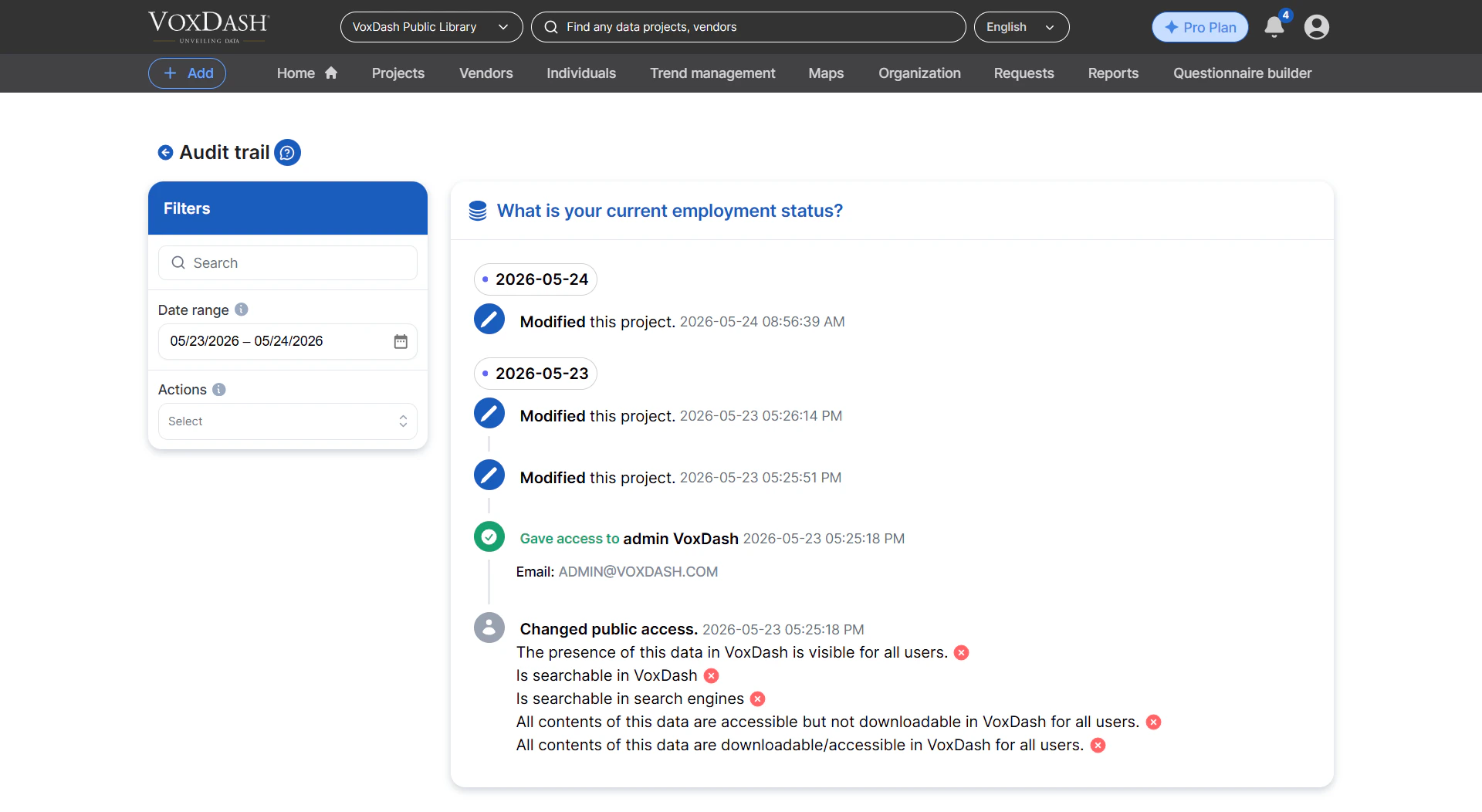This screenshot has width=1482, height=812.
Task: Open the Organization menu
Action: tap(919, 73)
